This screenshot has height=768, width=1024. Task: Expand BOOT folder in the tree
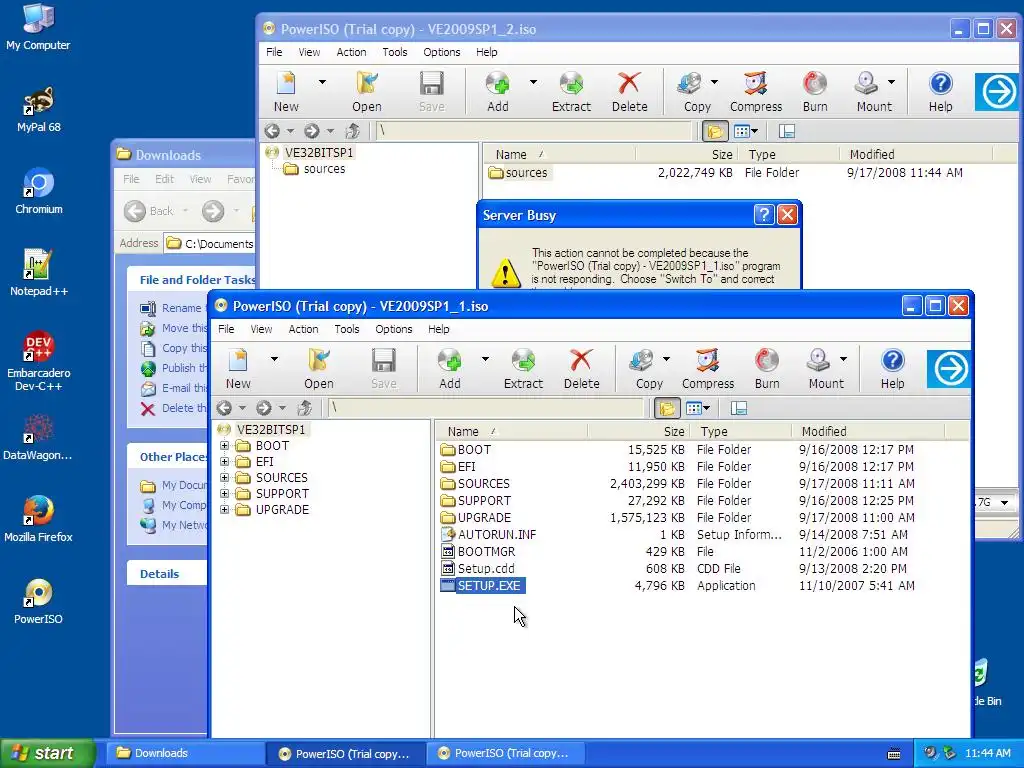pos(225,445)
